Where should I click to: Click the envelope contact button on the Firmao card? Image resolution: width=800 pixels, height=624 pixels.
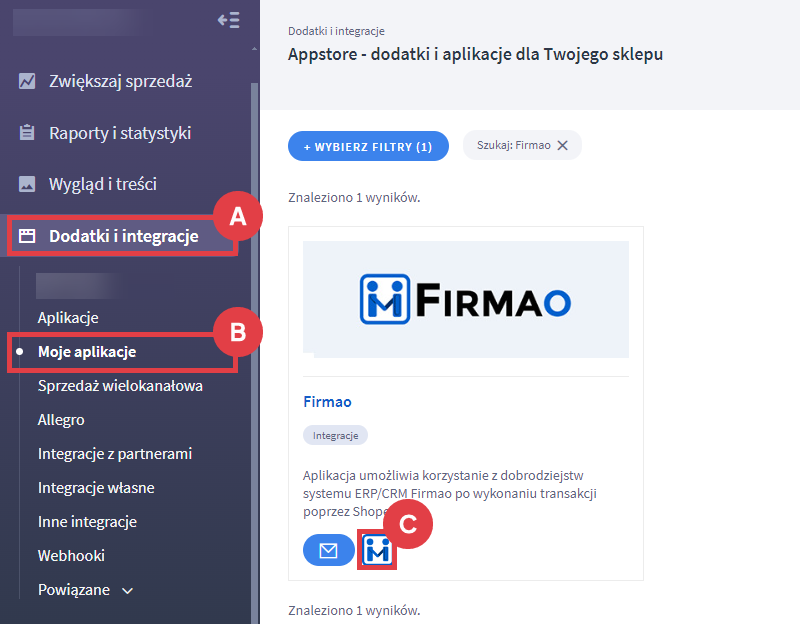pyautogui.click(x=329, y=550)
